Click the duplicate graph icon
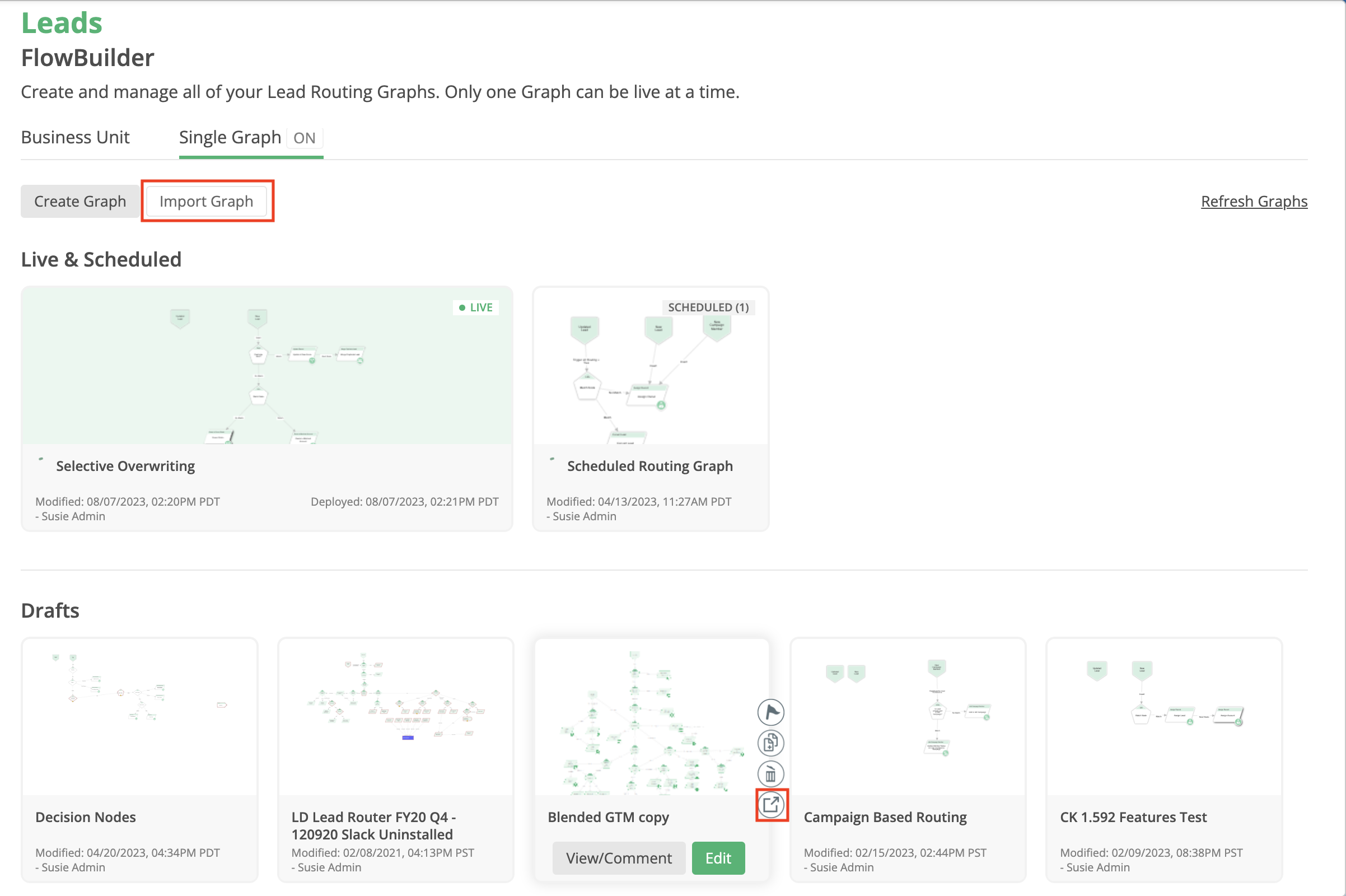The height and width of the screenshot is (896, 1346). (x=770, y=743)
